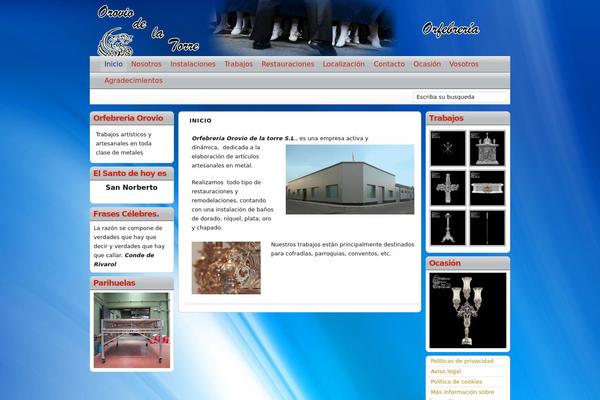Open the Aviso legal link
Screen dimensions: 600x400
[445, 371]
